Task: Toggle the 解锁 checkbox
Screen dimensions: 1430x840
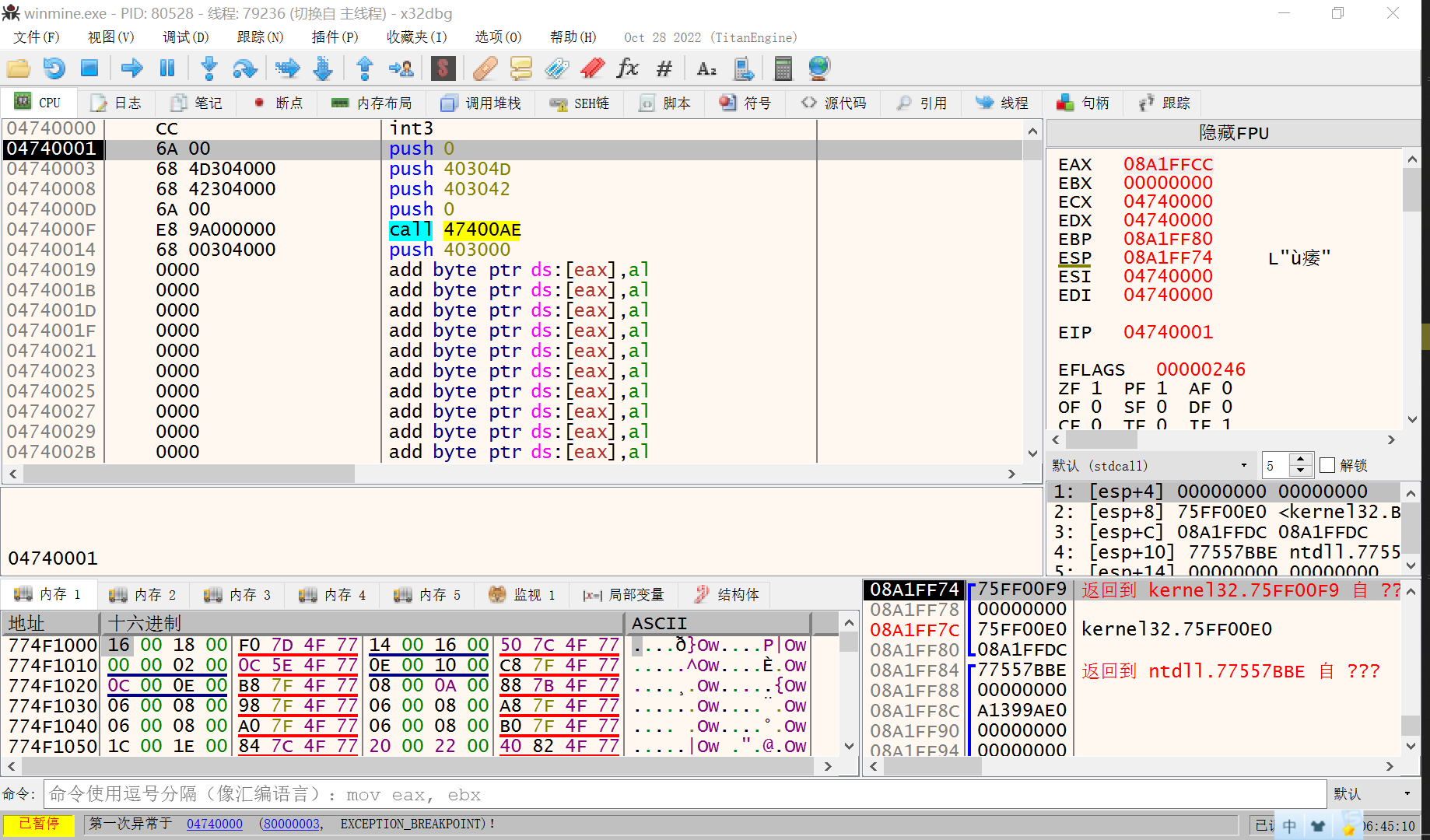Action: point(1328,465)
